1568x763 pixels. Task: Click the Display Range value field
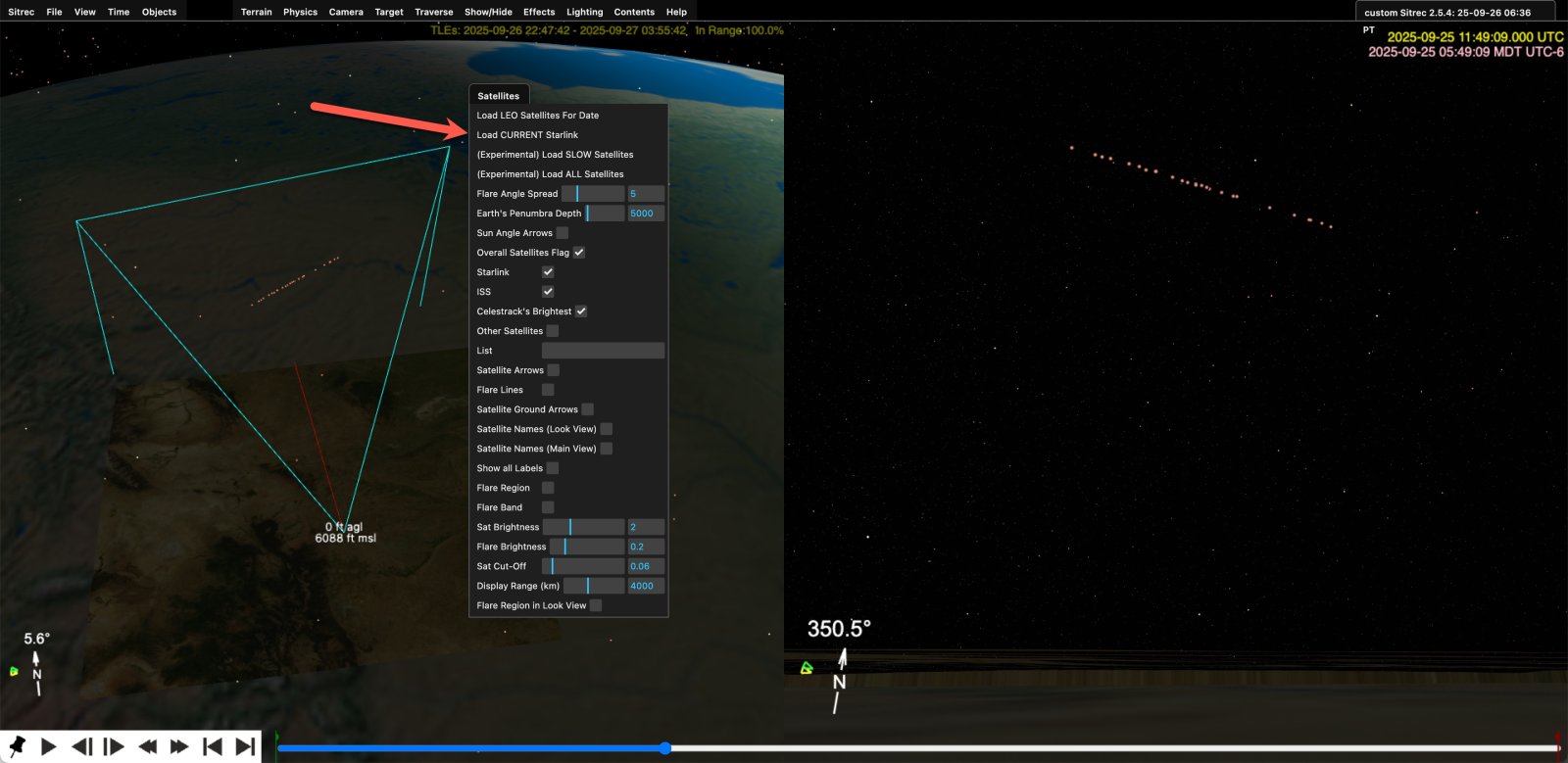(646, 586)
